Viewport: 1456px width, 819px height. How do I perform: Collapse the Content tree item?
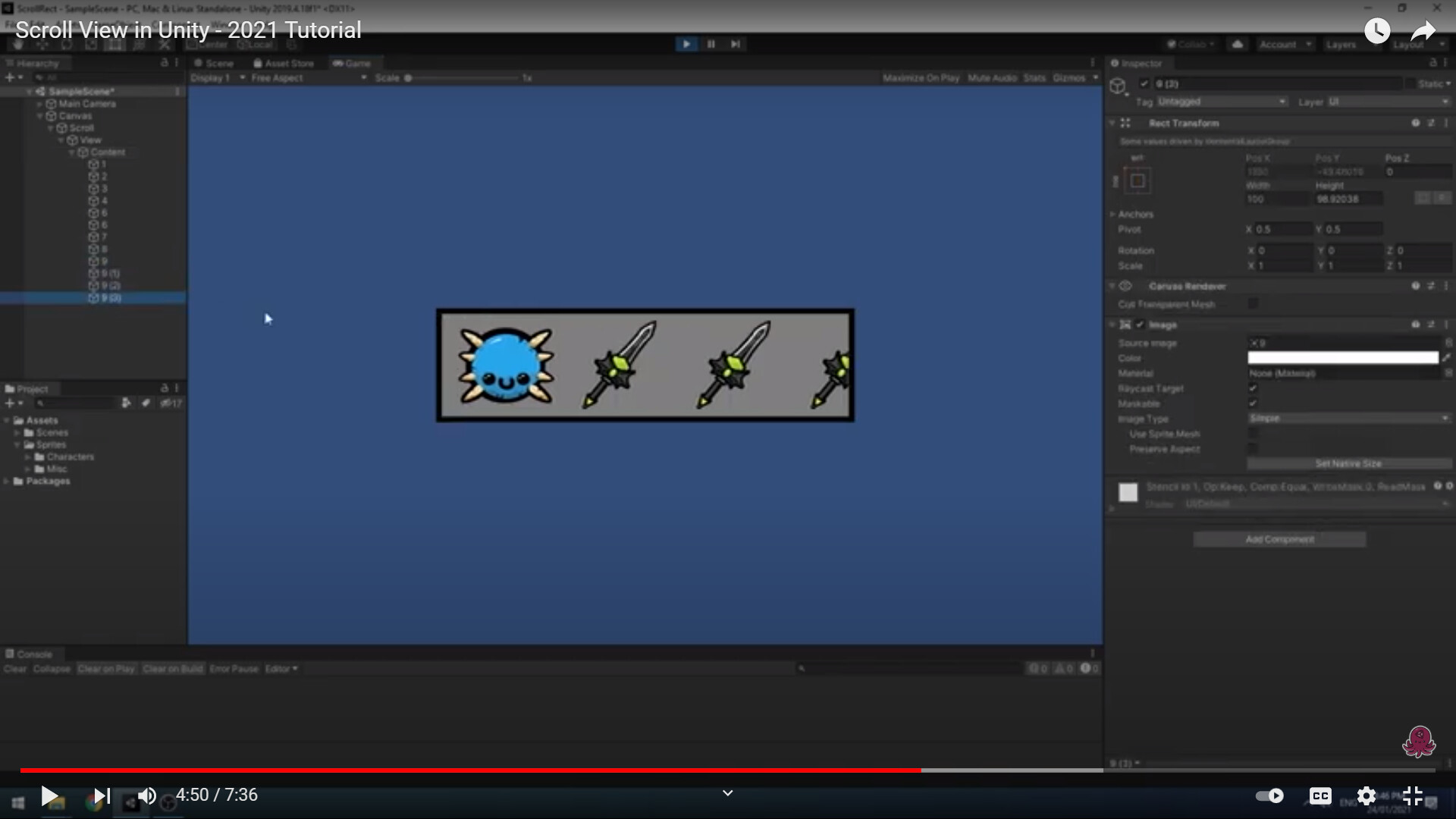[x=73, y=152]
